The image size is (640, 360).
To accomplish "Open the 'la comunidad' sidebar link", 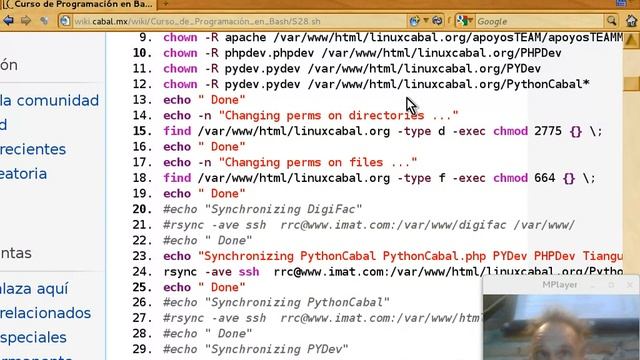I will point(49,100).
